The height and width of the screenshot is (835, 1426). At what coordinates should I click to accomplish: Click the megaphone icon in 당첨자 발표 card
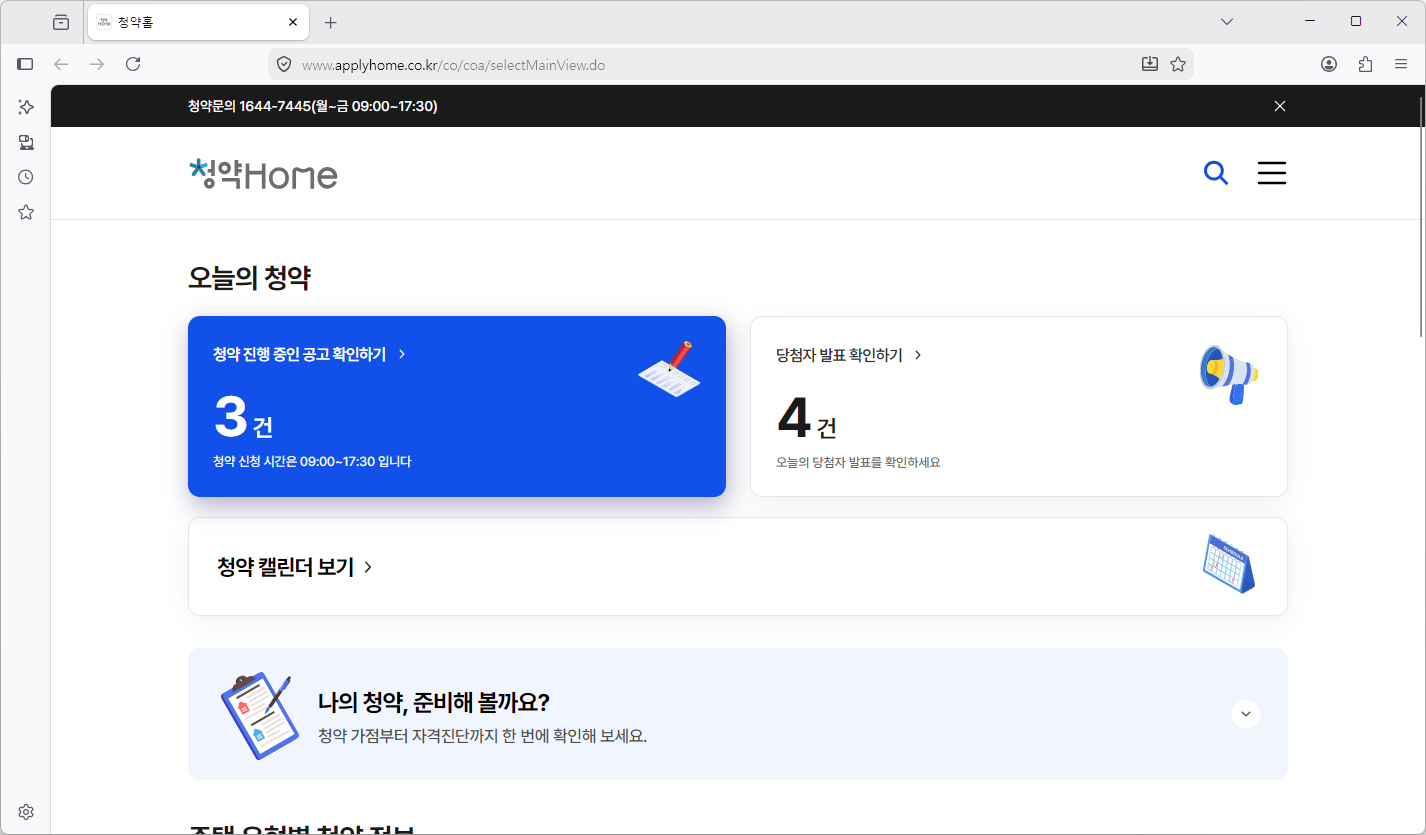point(1229,374)
